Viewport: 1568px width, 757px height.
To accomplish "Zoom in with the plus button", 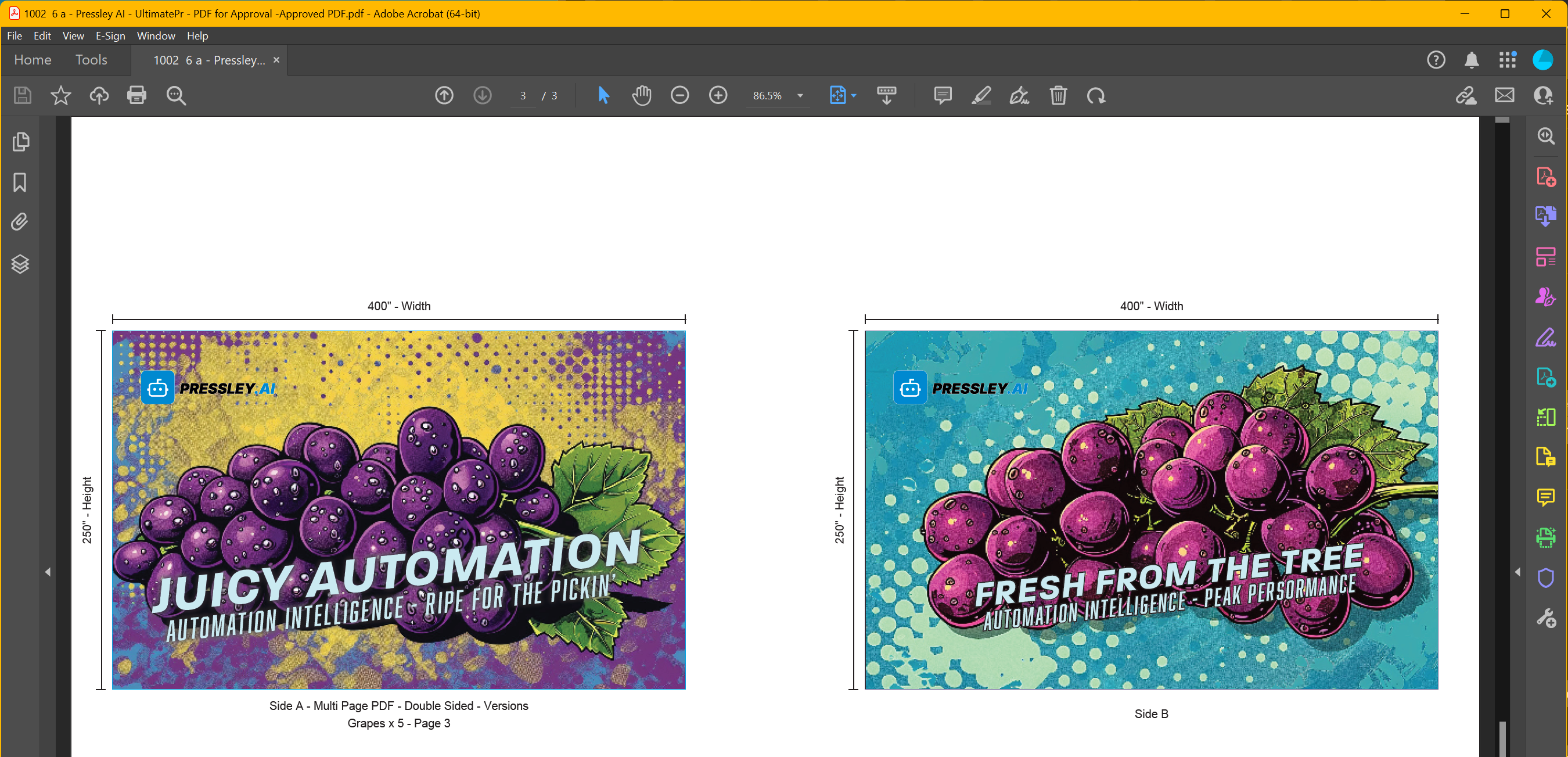I will click(718, 96).
